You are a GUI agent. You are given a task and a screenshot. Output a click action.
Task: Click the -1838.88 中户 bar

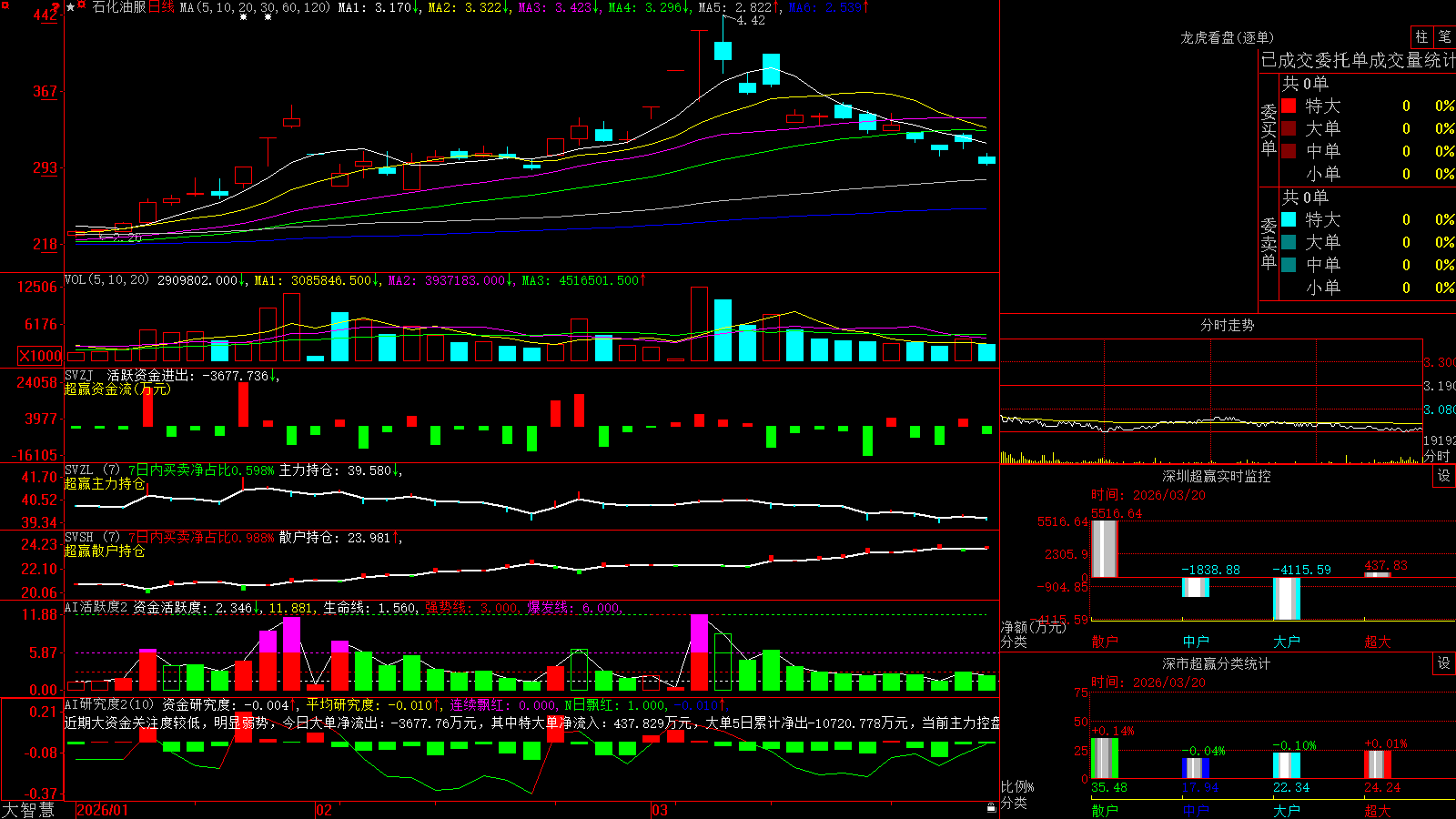(1195, 587)
